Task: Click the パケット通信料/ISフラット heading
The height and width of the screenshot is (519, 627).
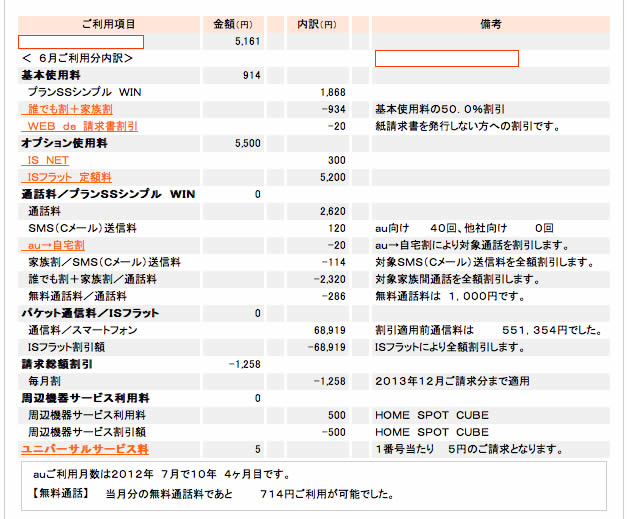Action: point(90,313)
